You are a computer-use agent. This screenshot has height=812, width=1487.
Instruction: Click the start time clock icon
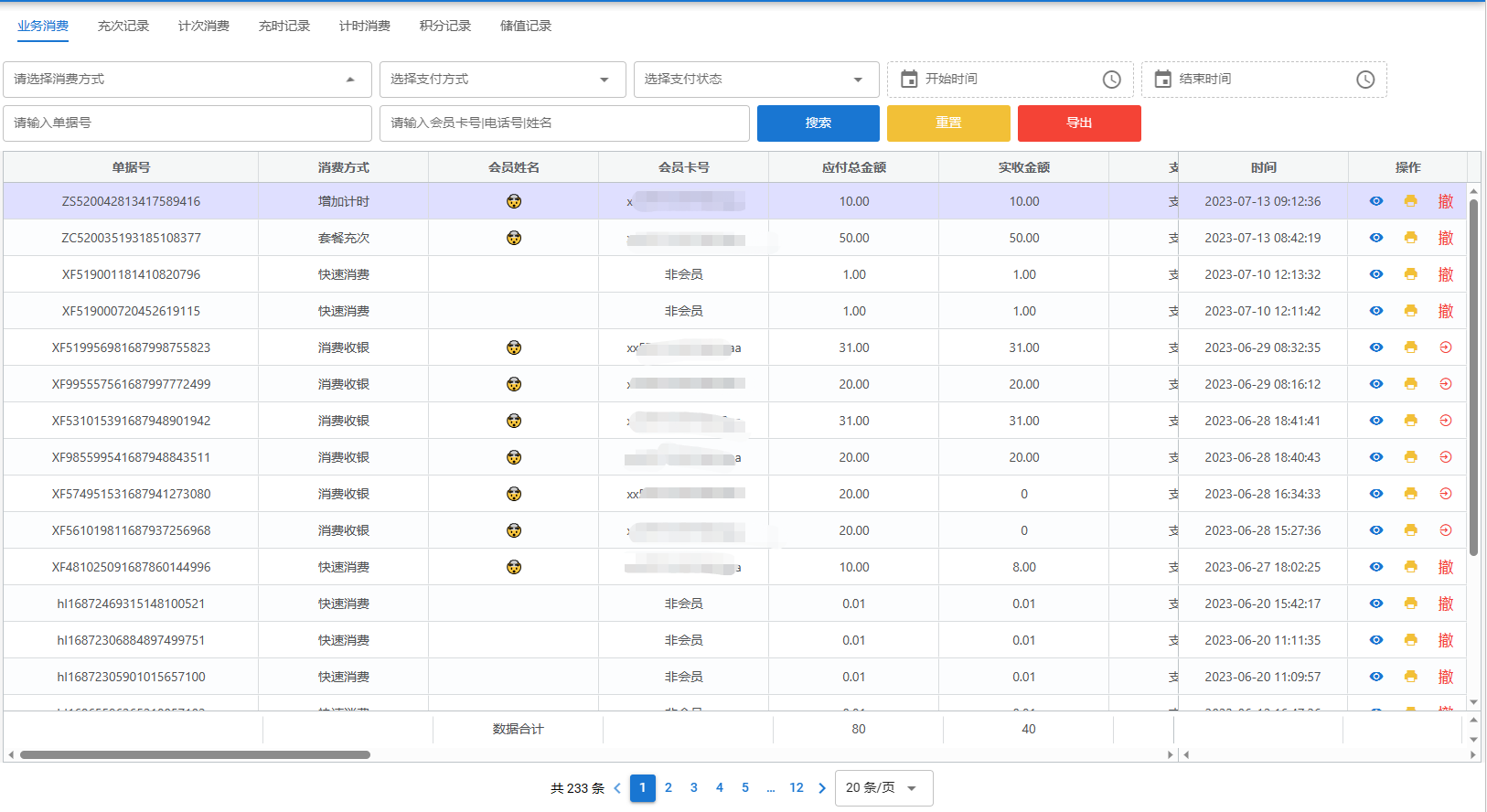pos(1111,80)
